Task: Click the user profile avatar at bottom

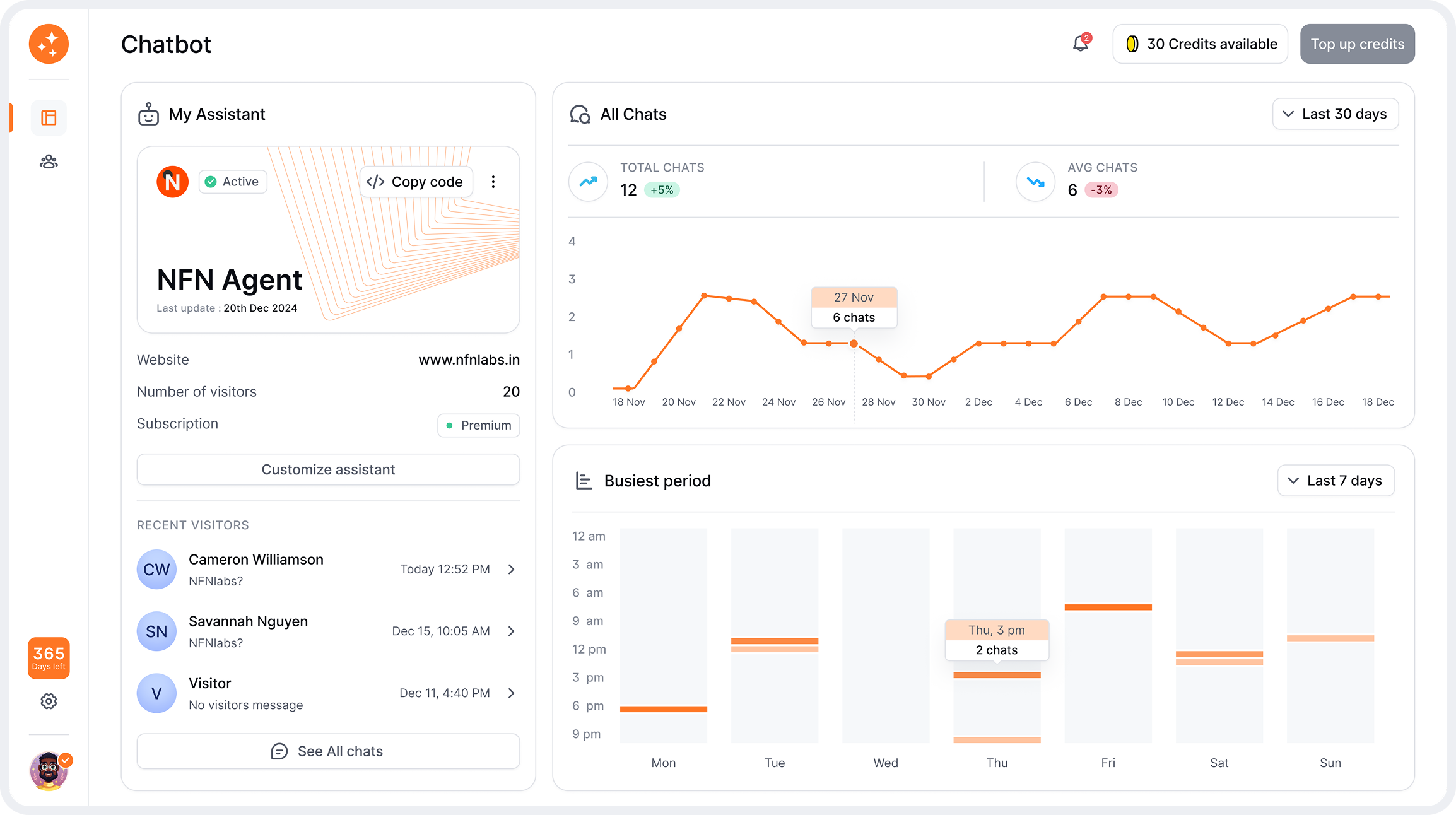Action: (49, 770)
